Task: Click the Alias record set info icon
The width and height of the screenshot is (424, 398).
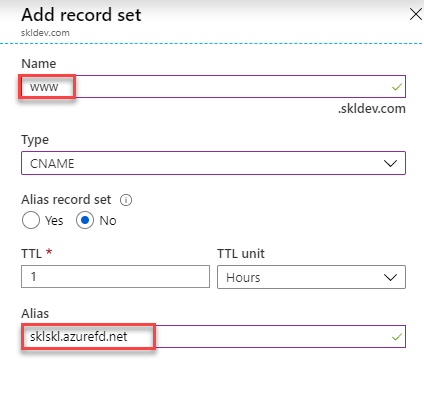Action: (126, 200)
